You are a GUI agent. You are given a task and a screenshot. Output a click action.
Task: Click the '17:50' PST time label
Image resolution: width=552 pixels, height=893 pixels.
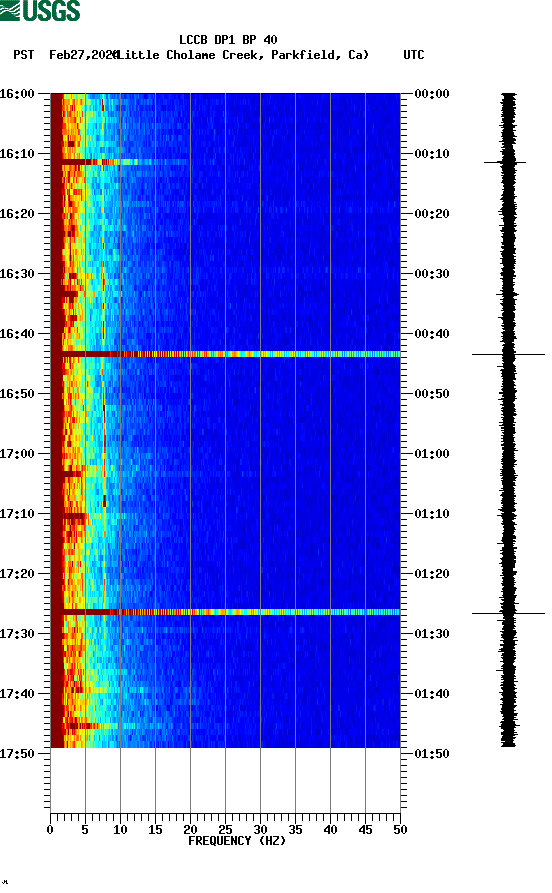tap(17, 753)
